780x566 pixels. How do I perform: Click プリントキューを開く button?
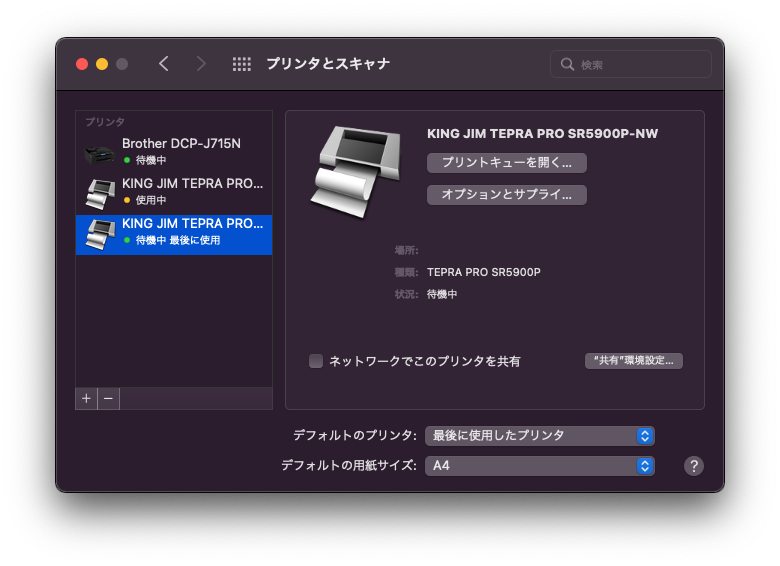[506, 163]
